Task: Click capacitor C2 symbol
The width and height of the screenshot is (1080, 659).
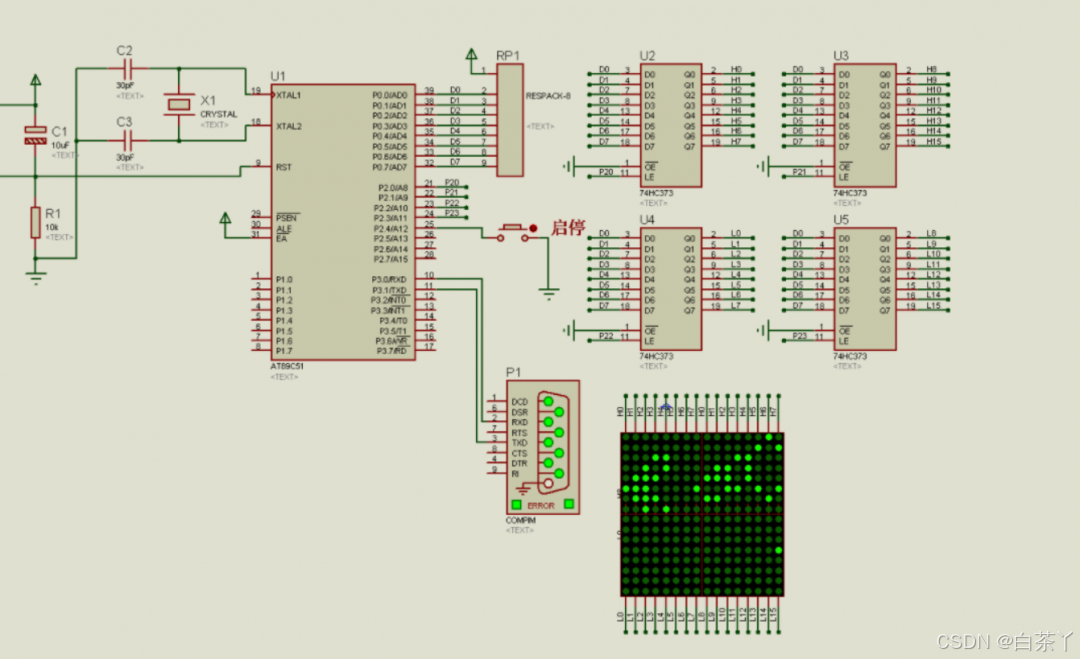Action: pos(127,68)
